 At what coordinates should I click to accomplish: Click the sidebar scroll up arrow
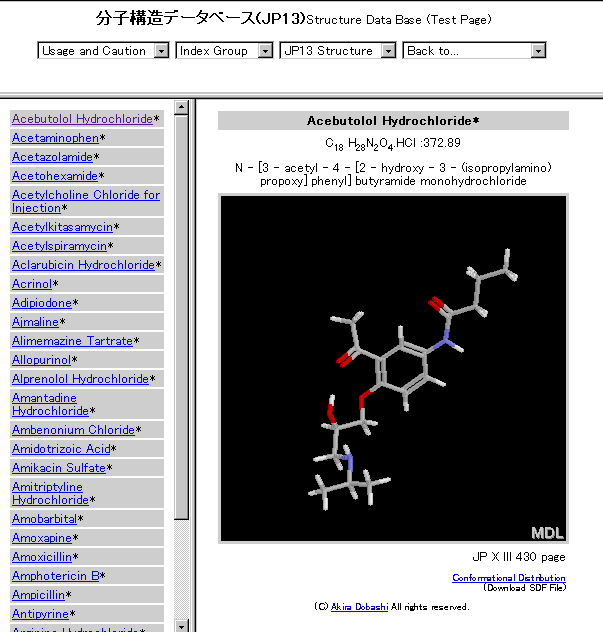(x=181, y=107)
